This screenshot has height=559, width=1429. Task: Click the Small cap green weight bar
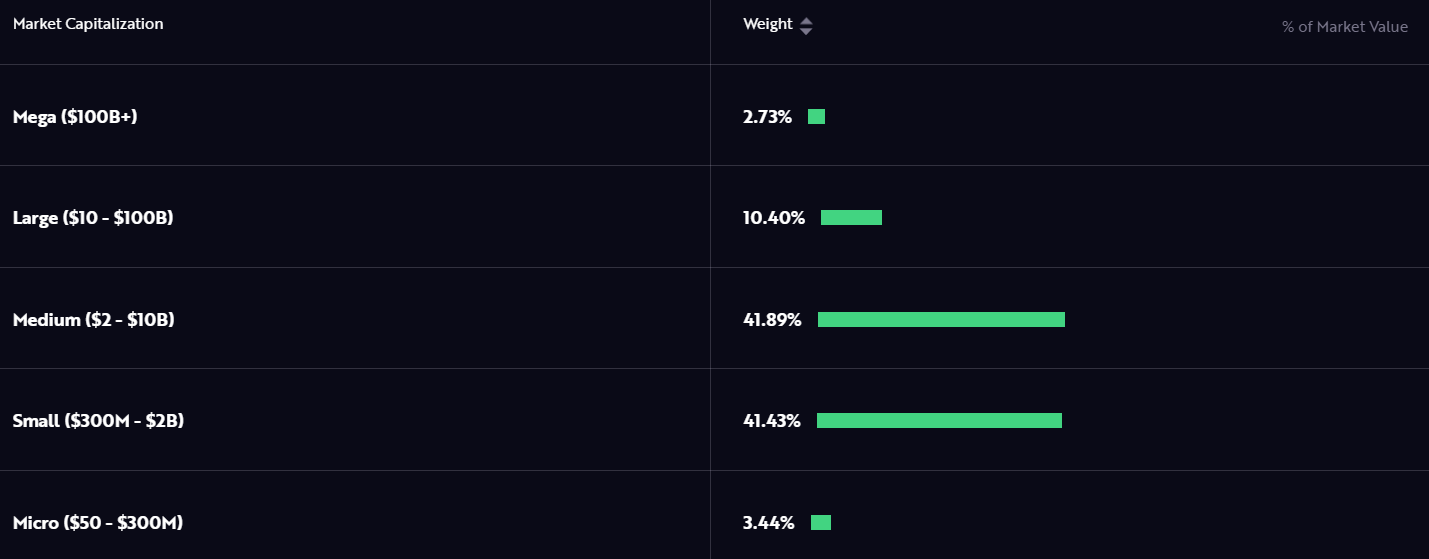click(939, 421)
